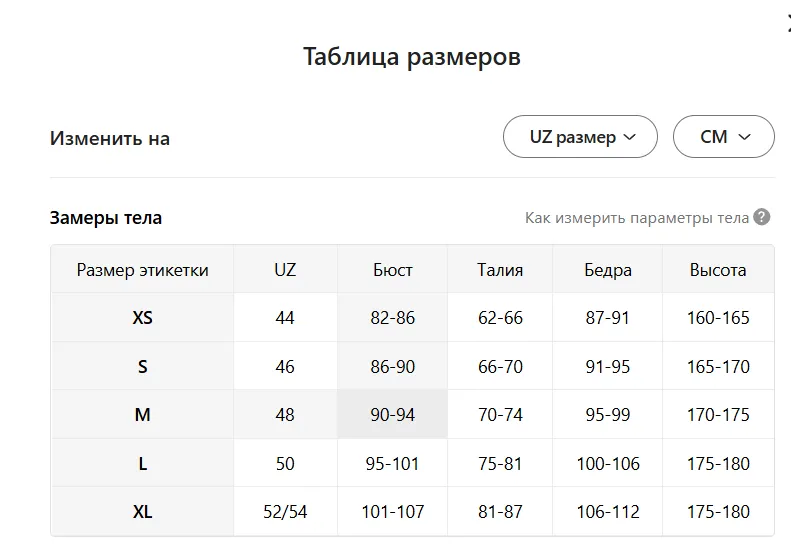Open the UZ размер dropdown
791x552 pixels.
click(580, 138)
